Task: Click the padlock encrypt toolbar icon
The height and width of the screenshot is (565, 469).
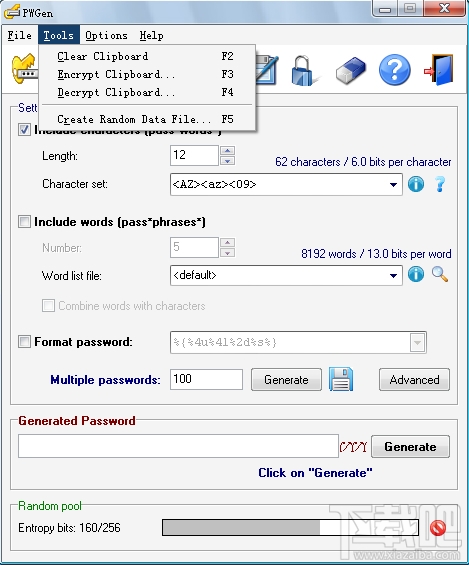Action: pyautogui.click(x=304, y=71)
